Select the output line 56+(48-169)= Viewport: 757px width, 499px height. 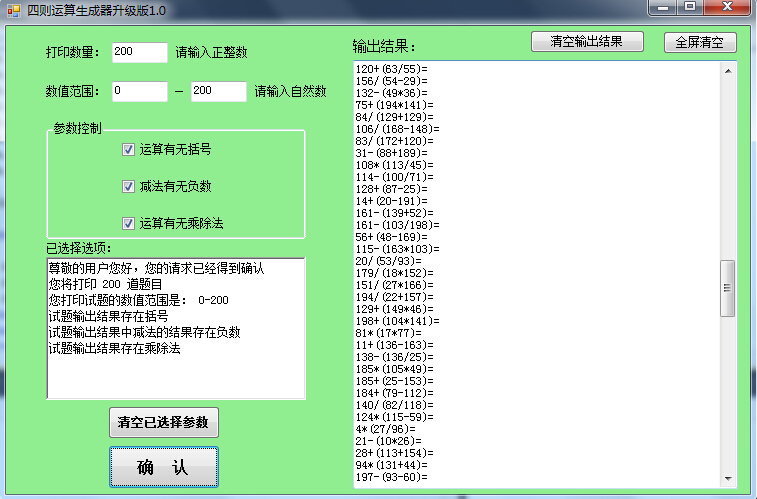click(392, 237)
